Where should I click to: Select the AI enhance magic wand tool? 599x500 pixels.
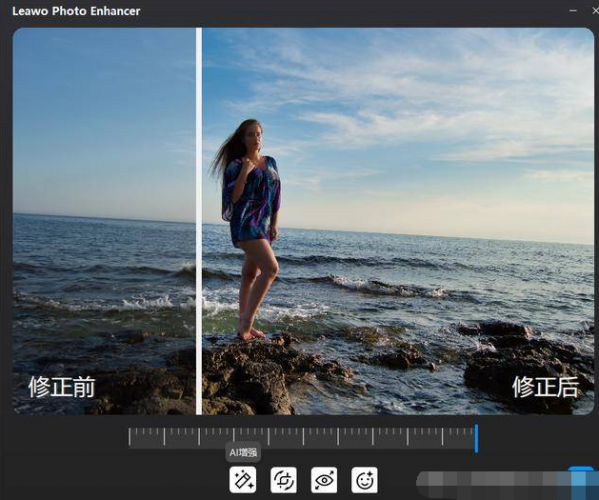[243, 480]
